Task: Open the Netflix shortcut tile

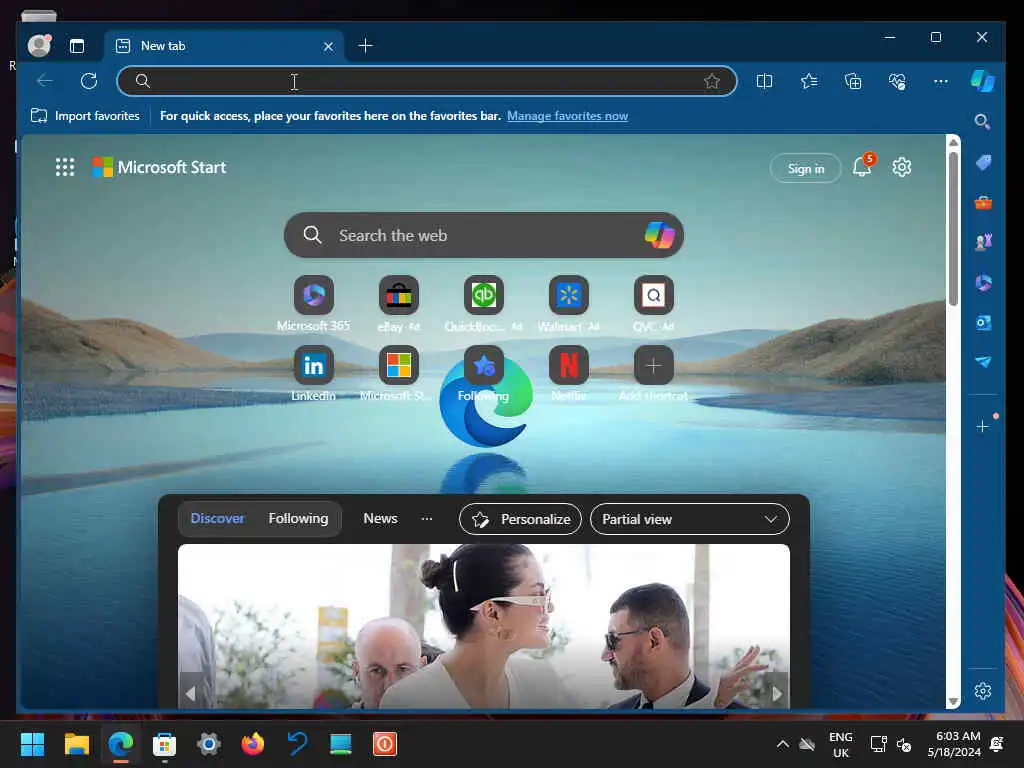Action: tap(568, 365)
